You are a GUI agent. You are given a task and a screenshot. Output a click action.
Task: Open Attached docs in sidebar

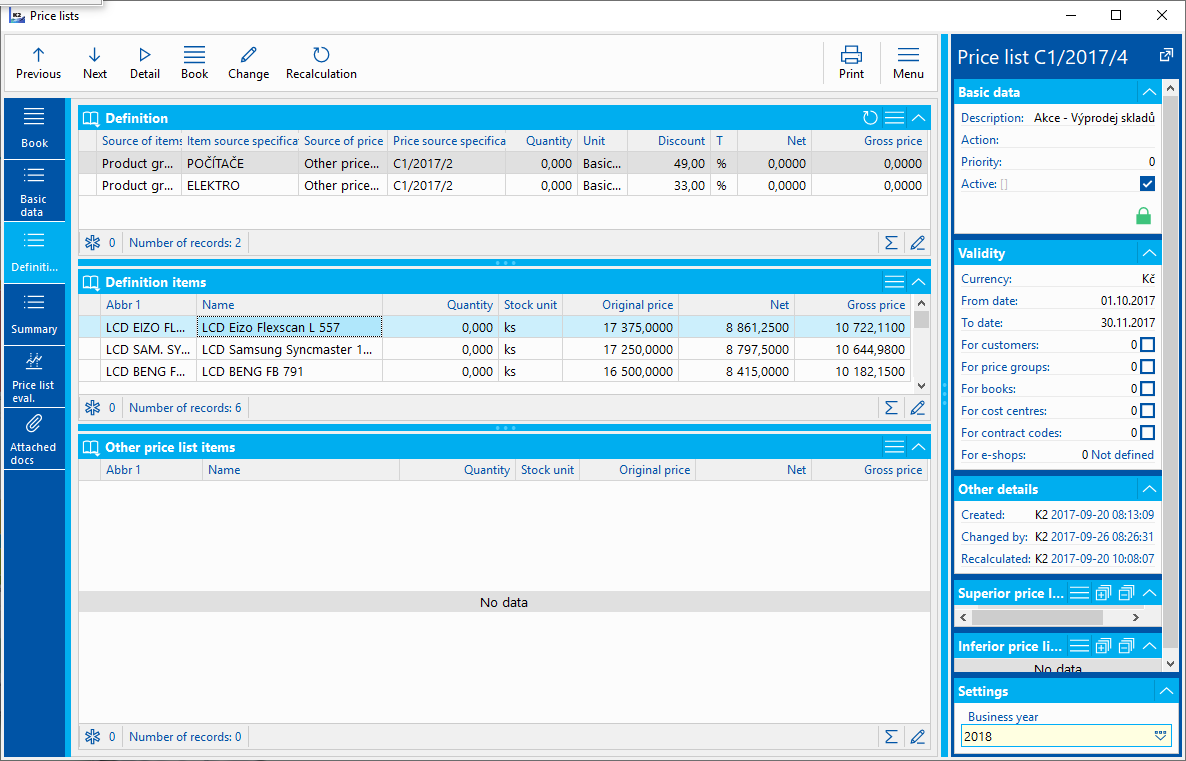pos(34,438)
